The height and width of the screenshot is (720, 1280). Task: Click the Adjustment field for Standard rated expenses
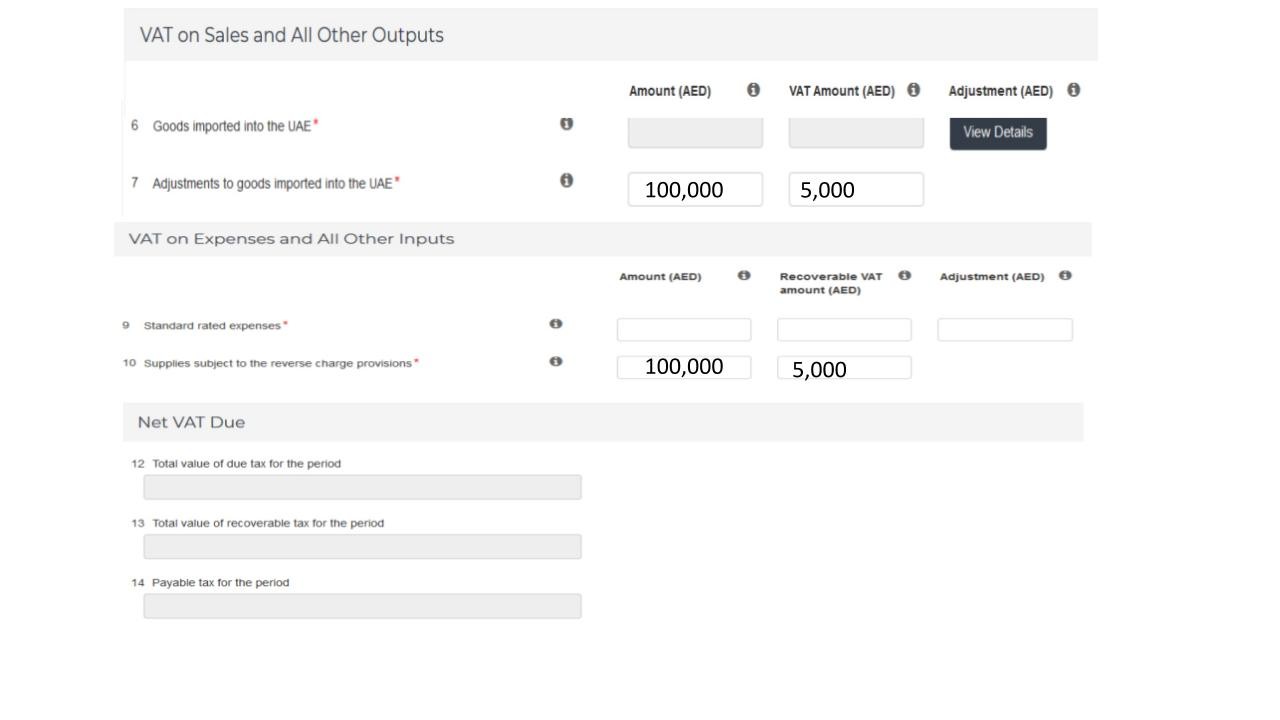1004,328
